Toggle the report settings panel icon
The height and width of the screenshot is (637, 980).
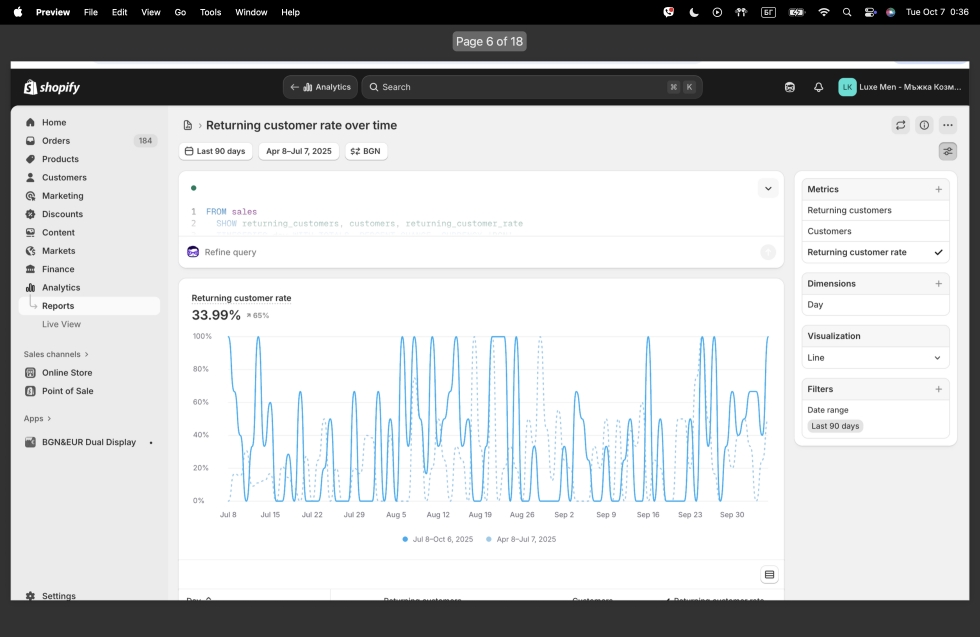pyautogui.click(x=948, y=151)
